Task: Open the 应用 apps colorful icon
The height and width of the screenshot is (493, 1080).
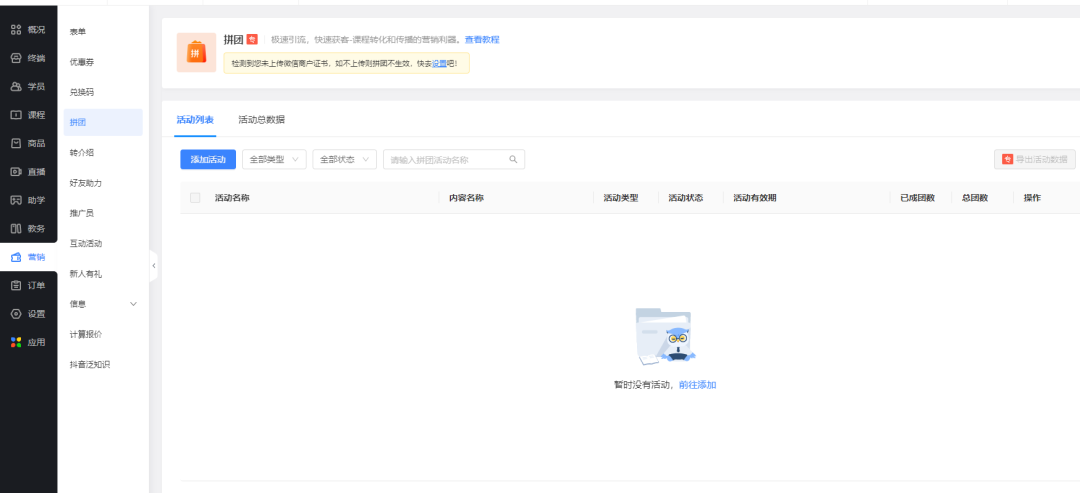Action: point(16,342)
